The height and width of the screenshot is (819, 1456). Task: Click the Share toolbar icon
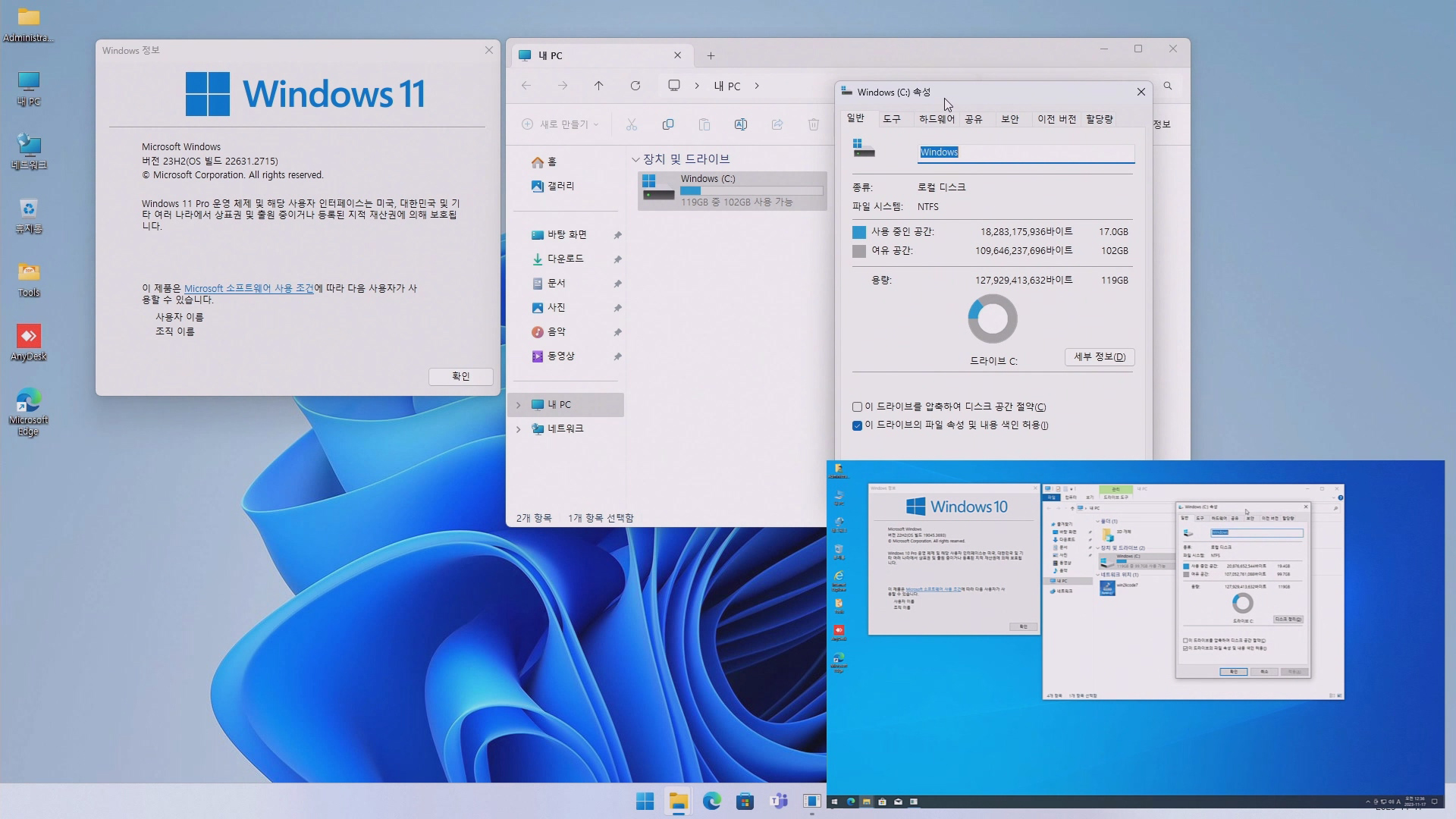pyautogui.click(x=777, y=124)
